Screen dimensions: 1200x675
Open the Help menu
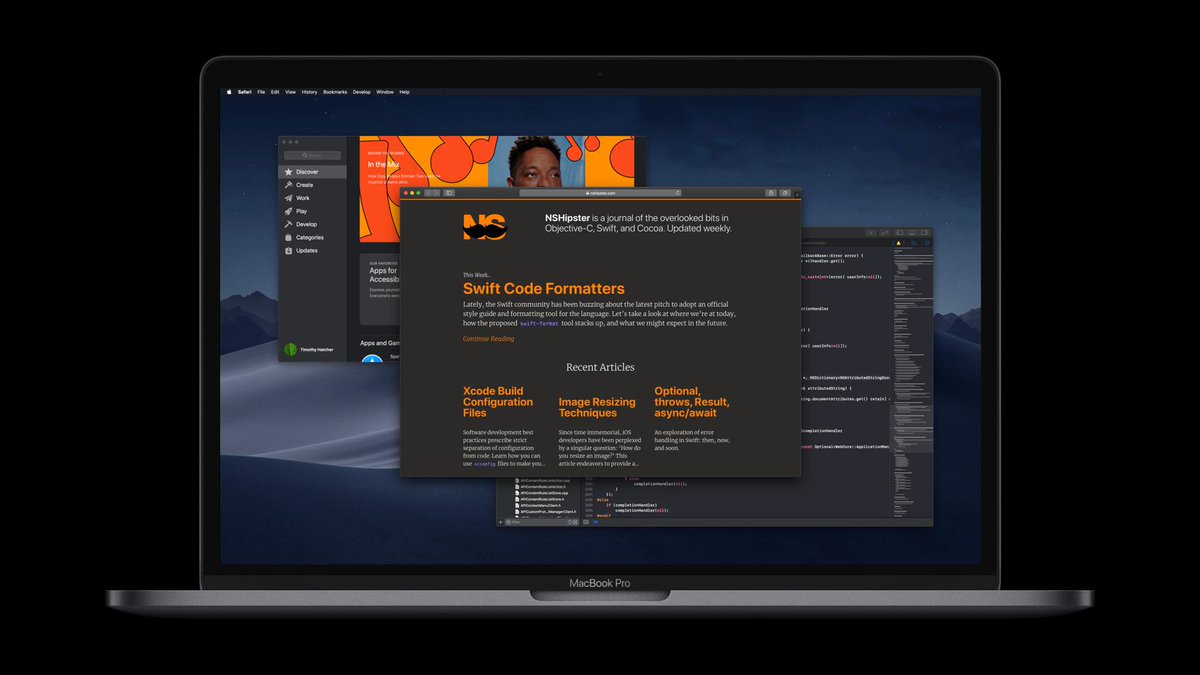[x=405, y=92]
